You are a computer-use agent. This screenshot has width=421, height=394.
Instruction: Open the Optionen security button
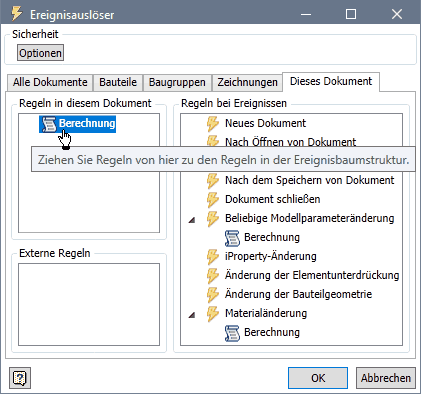pyautogui.click(x=40, y=53)
